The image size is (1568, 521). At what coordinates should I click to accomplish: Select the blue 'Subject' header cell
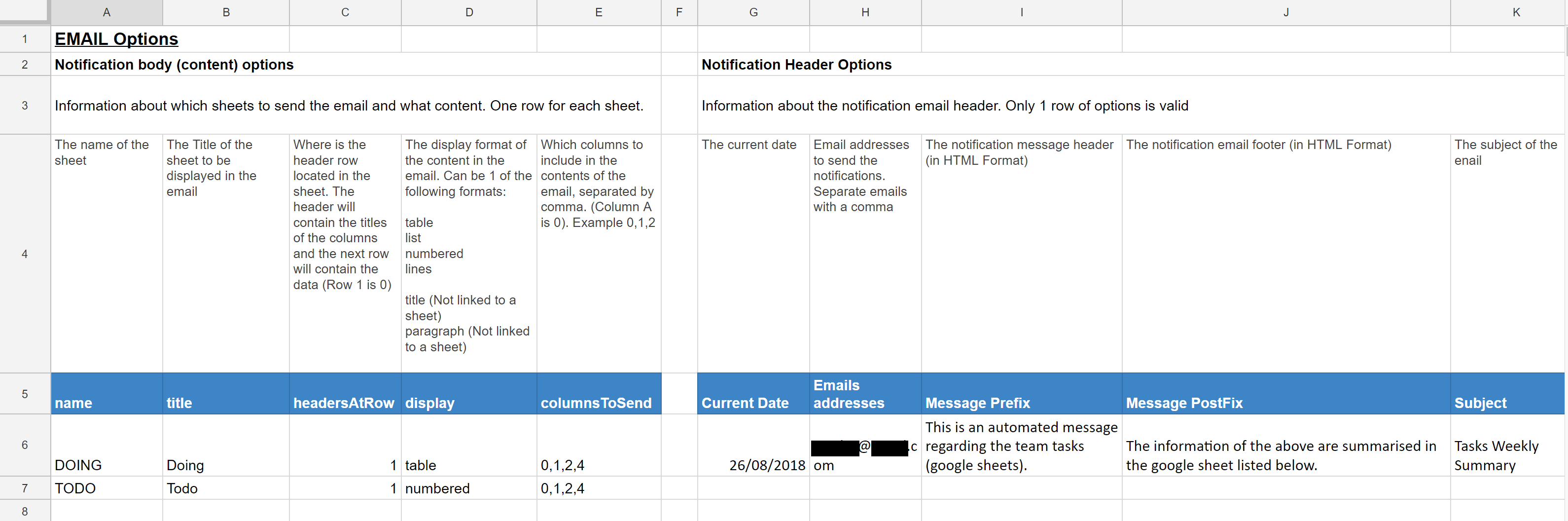tap(1508, 394)
